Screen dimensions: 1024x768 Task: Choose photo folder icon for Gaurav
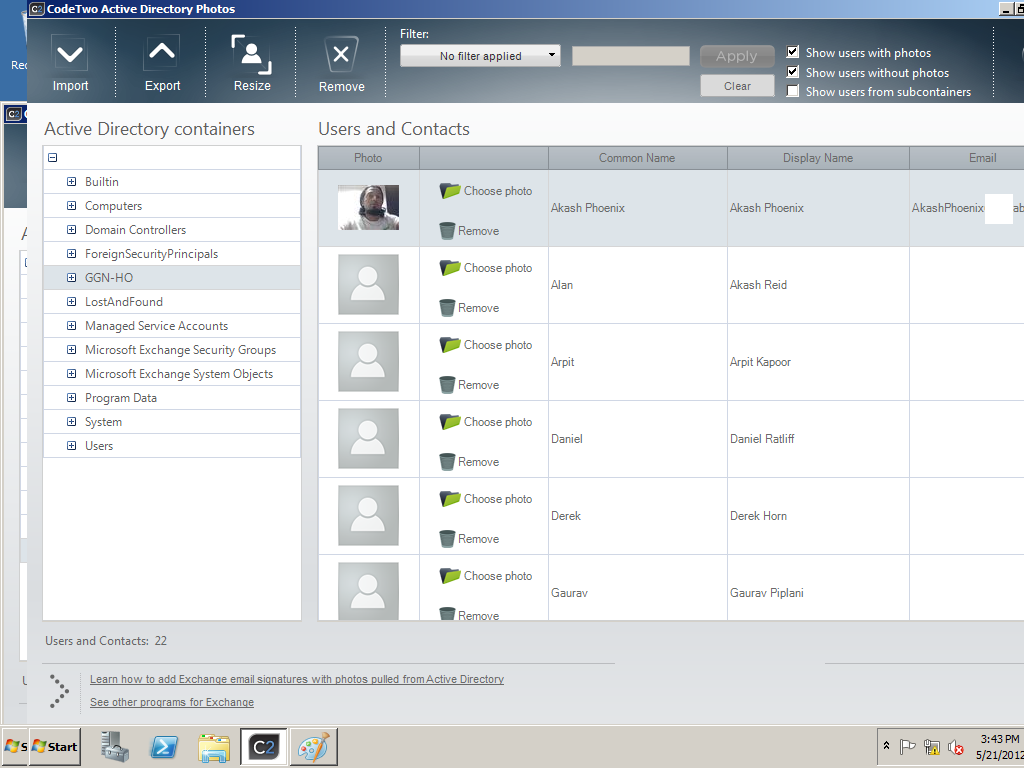tap(450, 576)
